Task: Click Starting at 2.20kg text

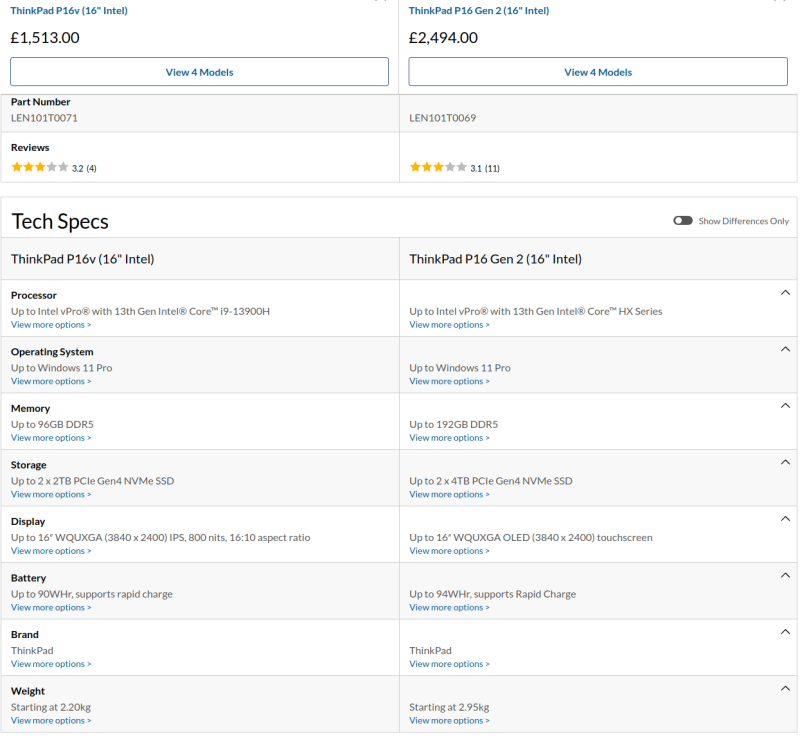Action: [x=51, y=707]
